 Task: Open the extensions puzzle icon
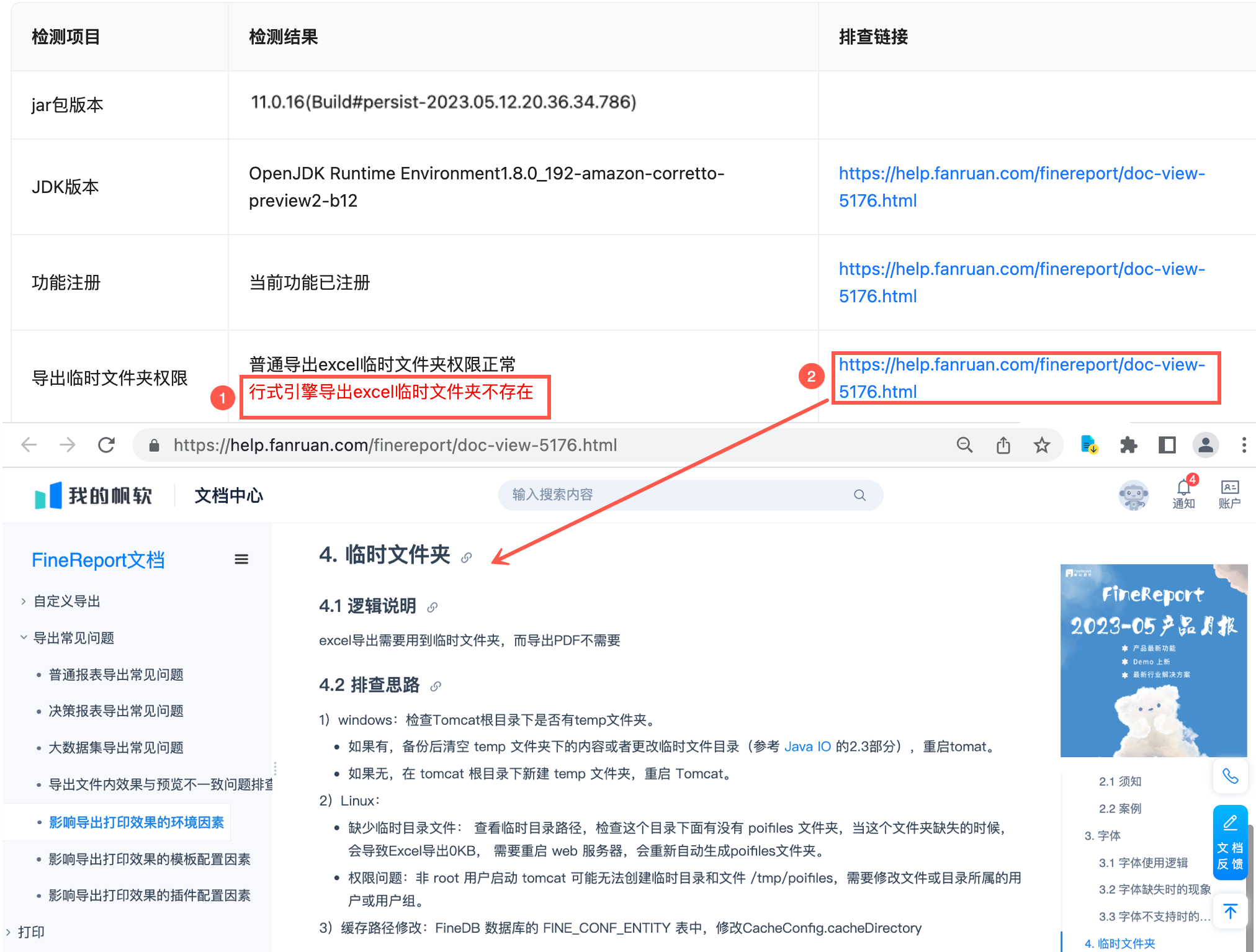(x=1128, y=445)
